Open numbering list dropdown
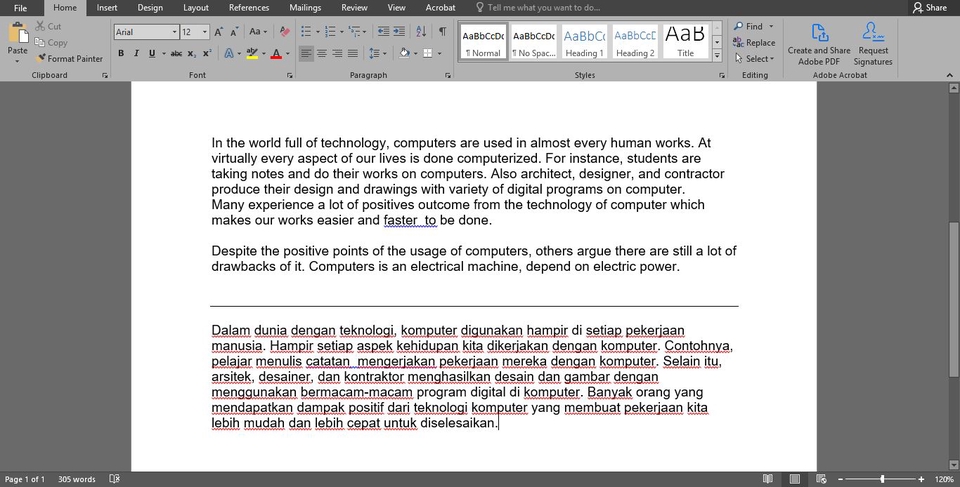 tap(340, 32)
